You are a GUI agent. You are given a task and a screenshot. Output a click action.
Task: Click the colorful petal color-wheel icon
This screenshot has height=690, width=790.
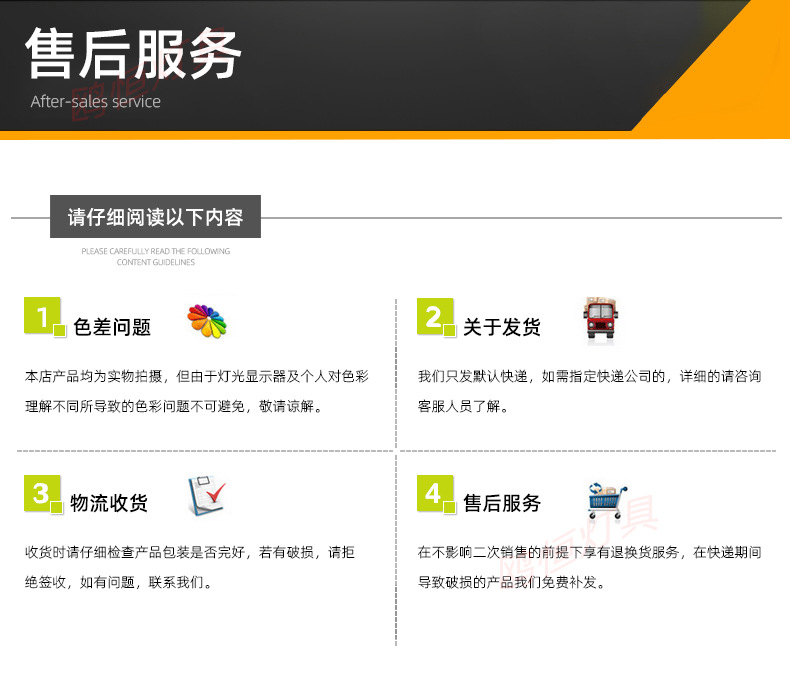[207, 322]
